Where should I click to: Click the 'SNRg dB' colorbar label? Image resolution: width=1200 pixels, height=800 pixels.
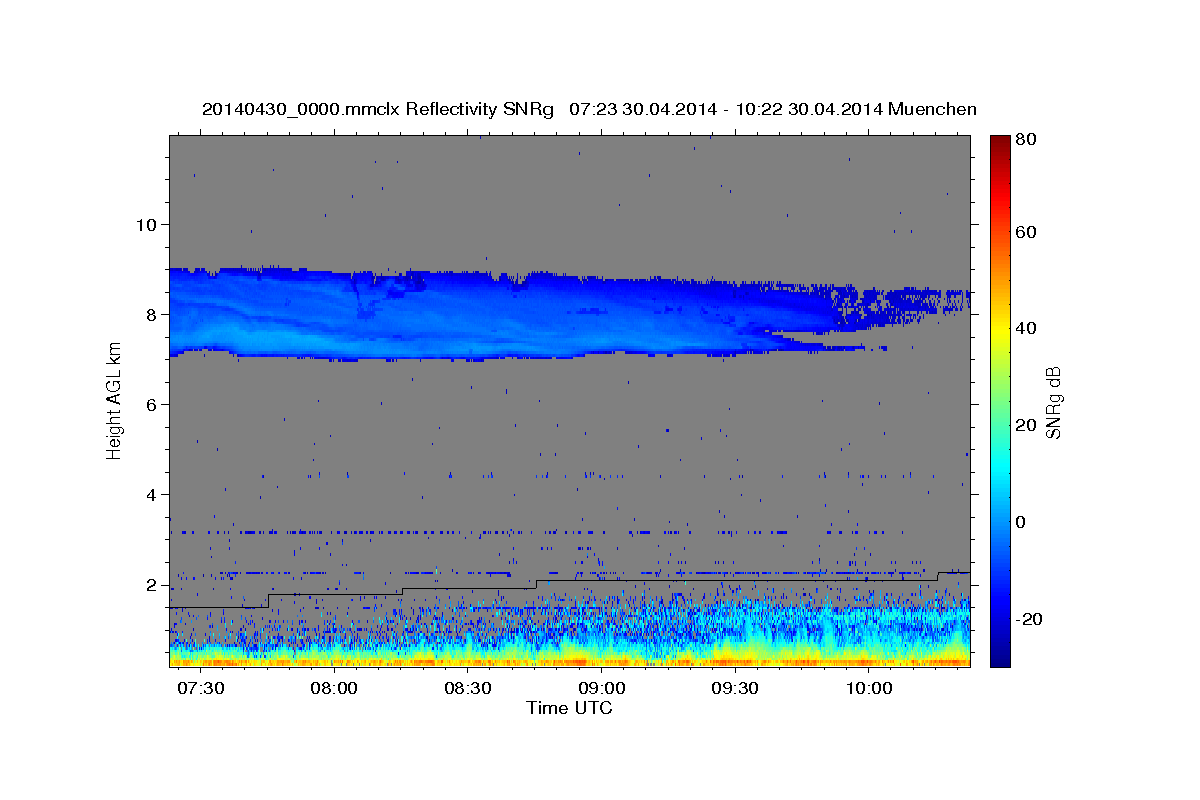coord(1053,402)
